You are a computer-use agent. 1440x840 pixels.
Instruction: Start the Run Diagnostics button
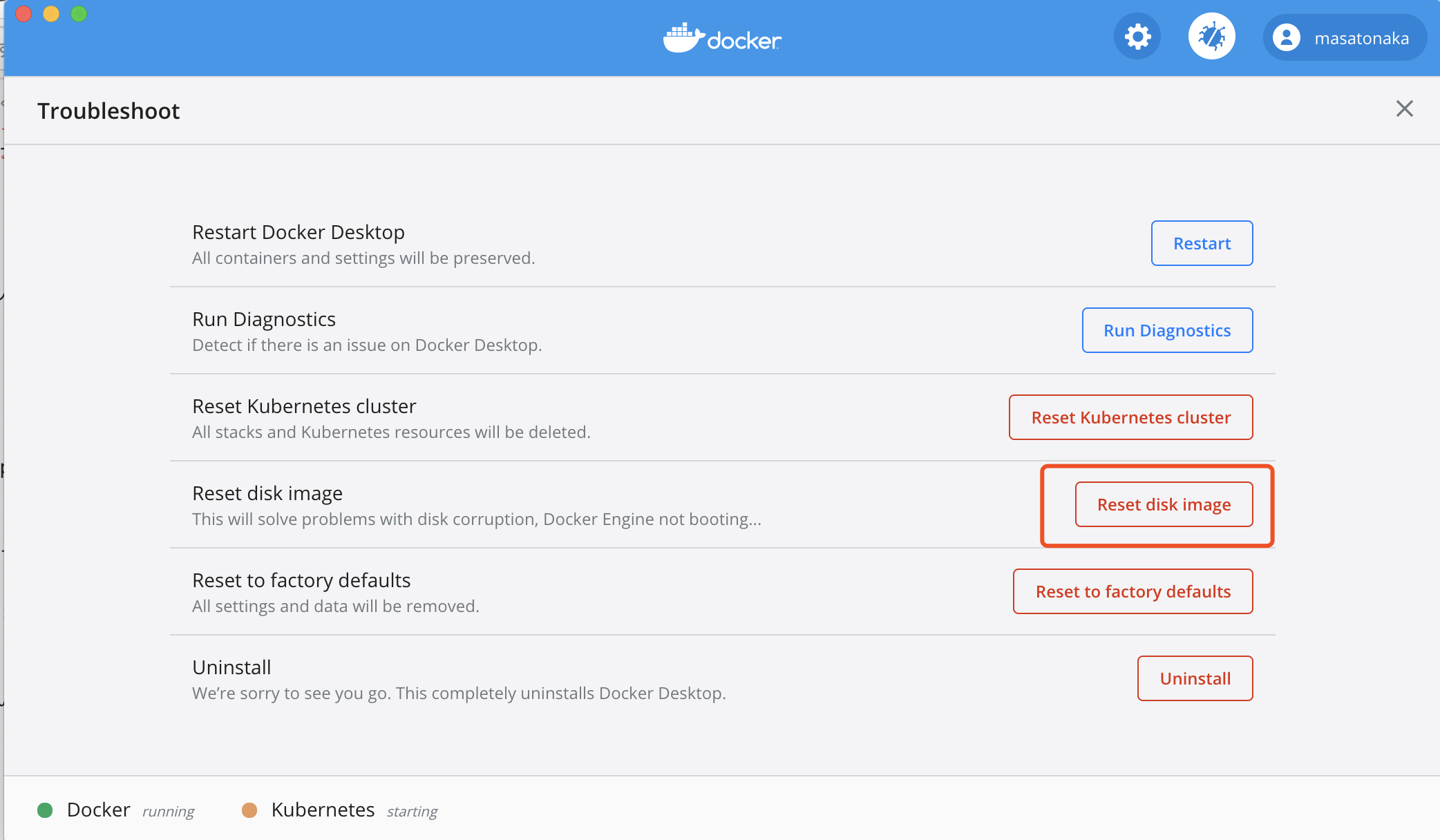[x=1167, y=330]
